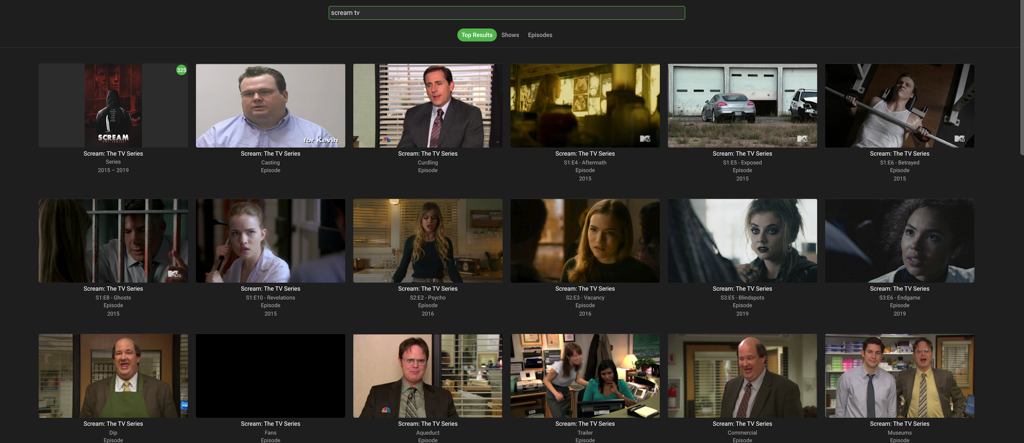Click the "Series" label under Scream poster
This screenshot has width=1024, height=443.
(113, 162)
